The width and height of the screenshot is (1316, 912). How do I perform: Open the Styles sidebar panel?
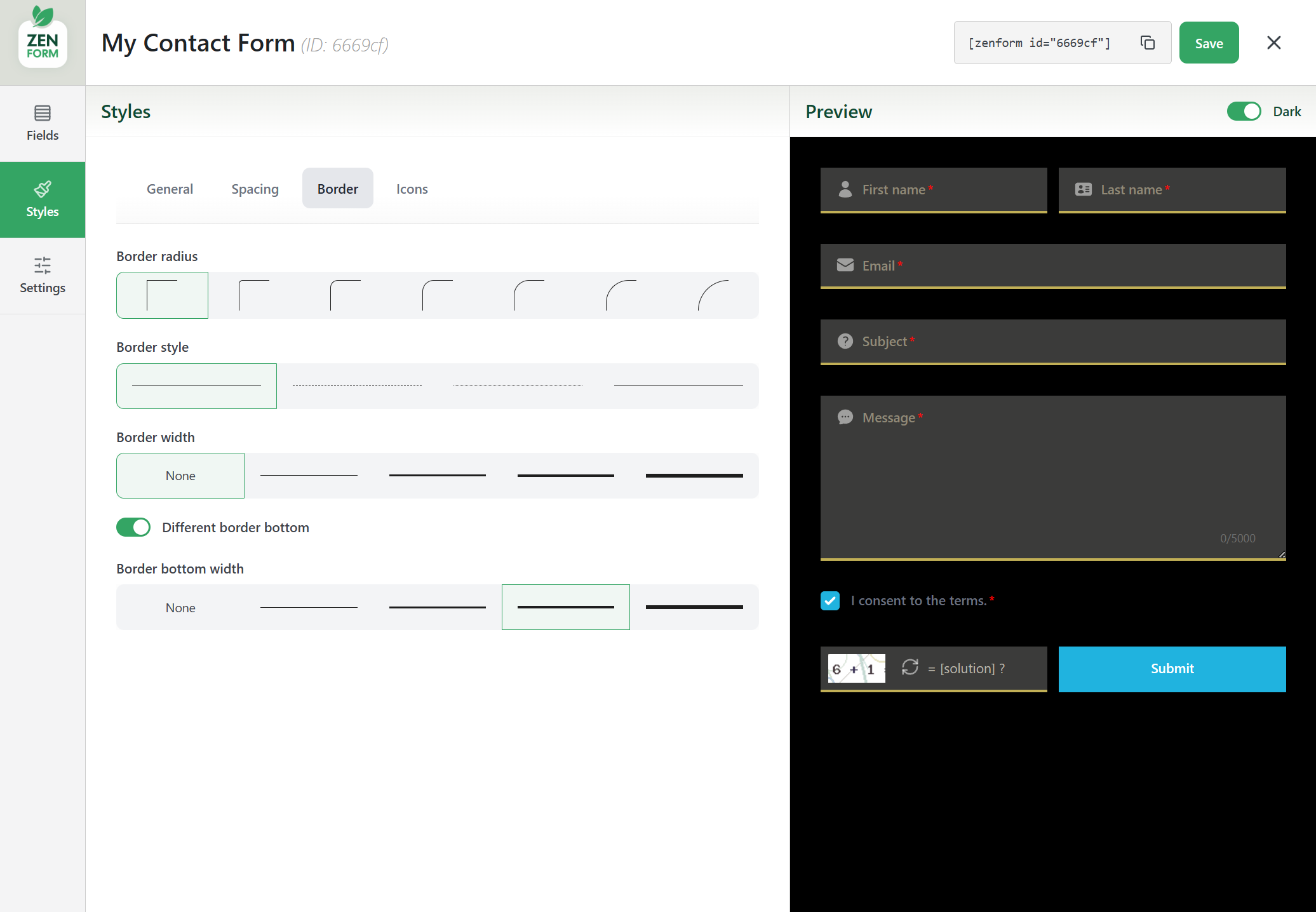click(43, 199)
